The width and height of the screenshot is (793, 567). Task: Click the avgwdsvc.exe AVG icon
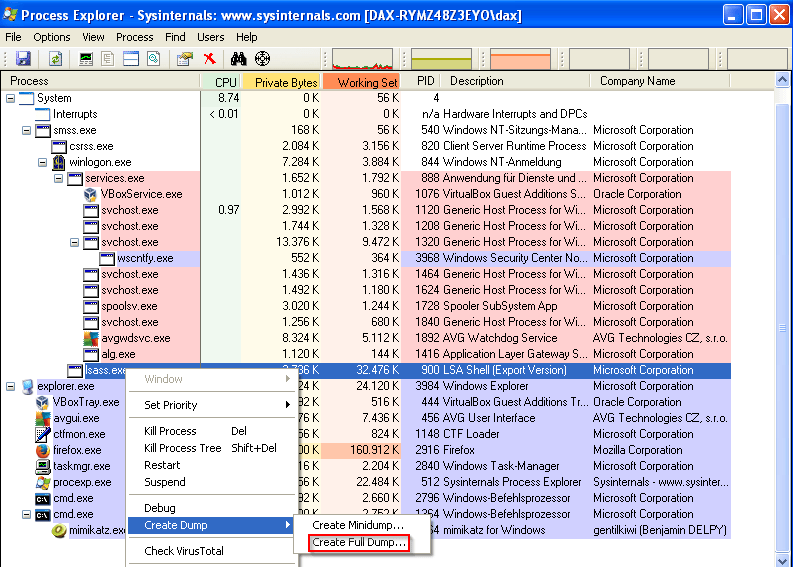[x=91, y=338]
